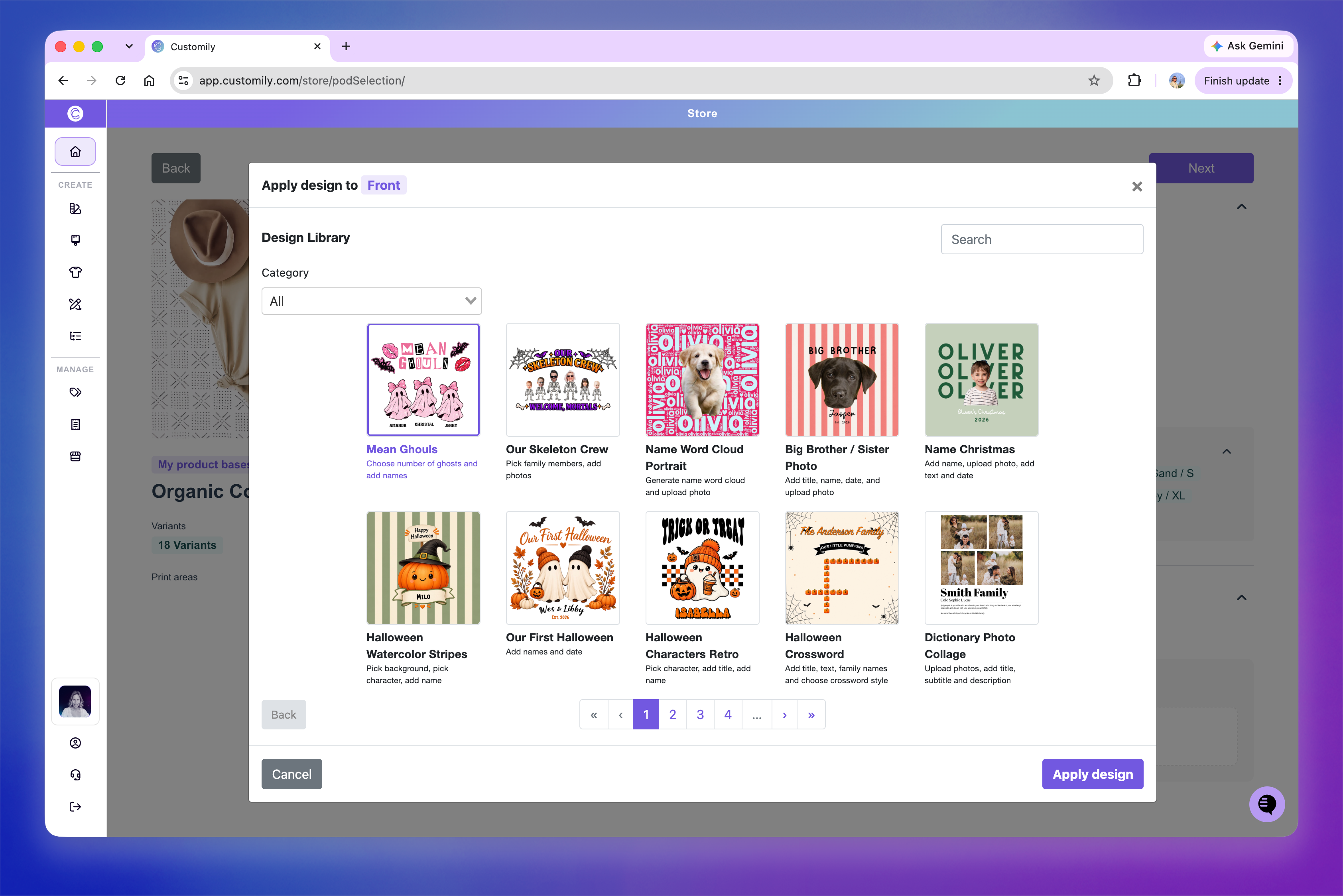The height and width of the screenshot is (896, 1343).
Task: Open the account profile icon in the sidebar
Action: pyautogui.click(x=75, y=743)
